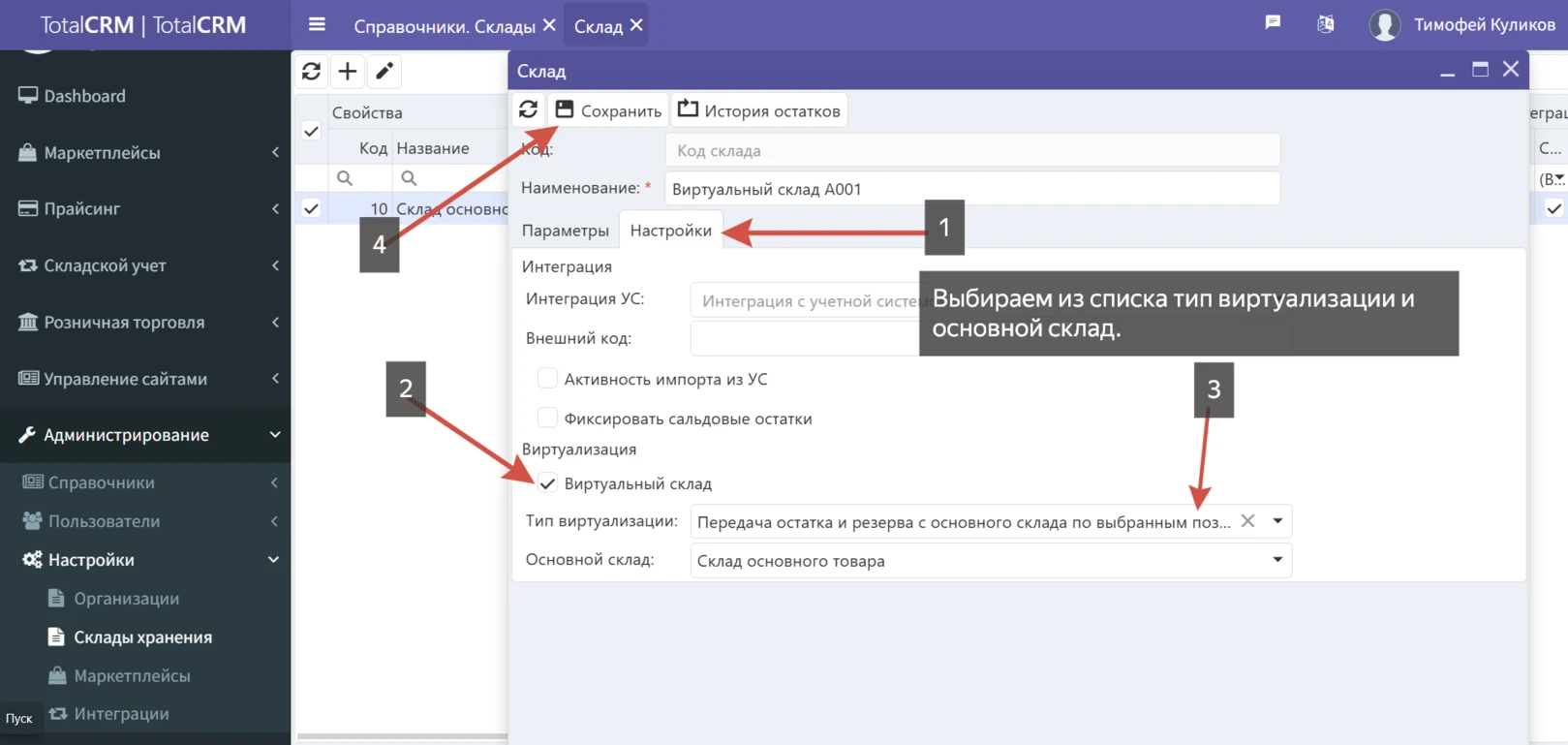Check Фиксировать сальдовые остатки option
Image resolution: width=1568 pixels, height=745 pixels.
547,418
